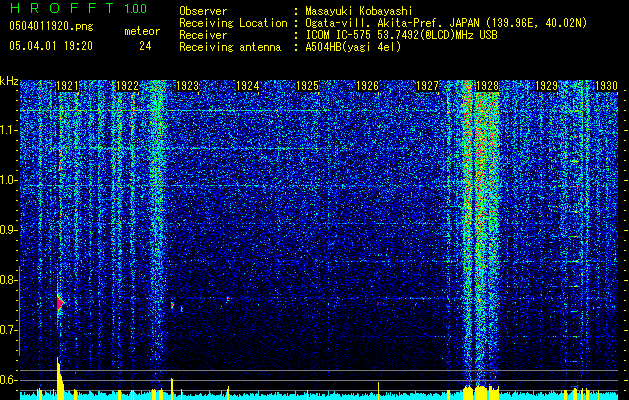The width and height of the screenshot is (629, 400).
Task: Click the date stamp 05.04.01 19:20
Action: click(x=51, y=46)
